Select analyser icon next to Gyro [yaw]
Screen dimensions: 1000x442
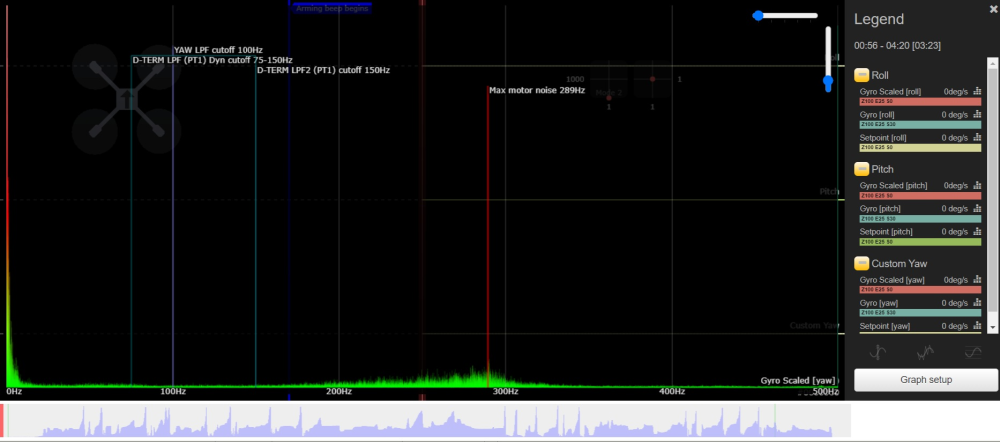(977, 303)
